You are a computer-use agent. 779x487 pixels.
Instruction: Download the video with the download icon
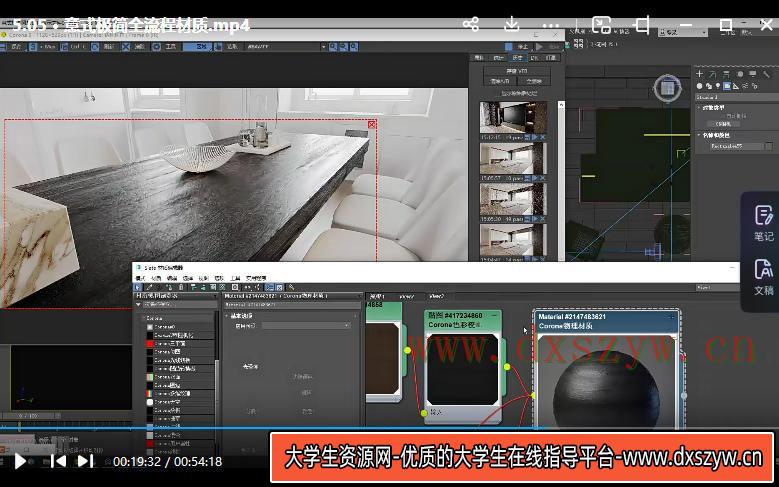click(512, 23)
